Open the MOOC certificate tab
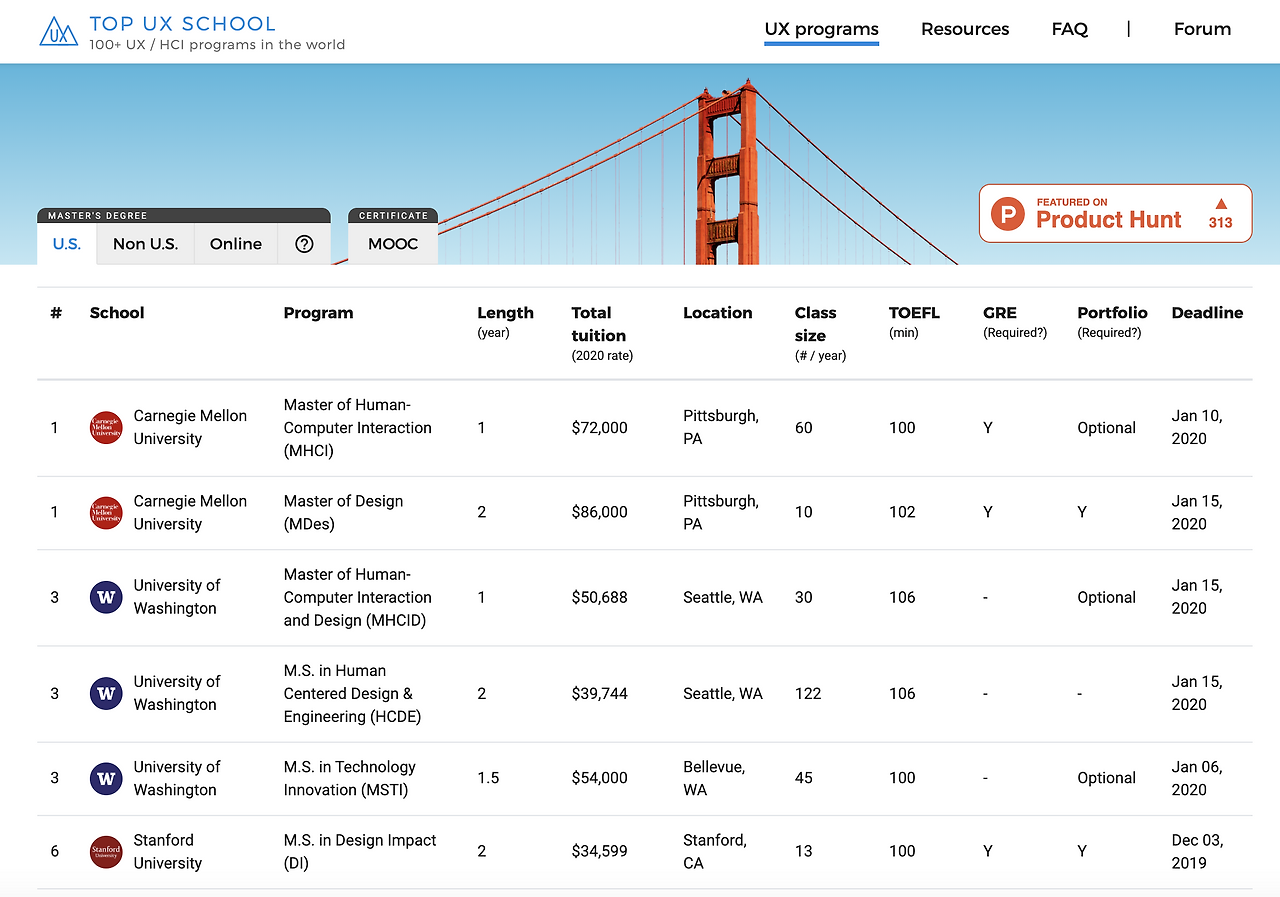 point(393,244)
